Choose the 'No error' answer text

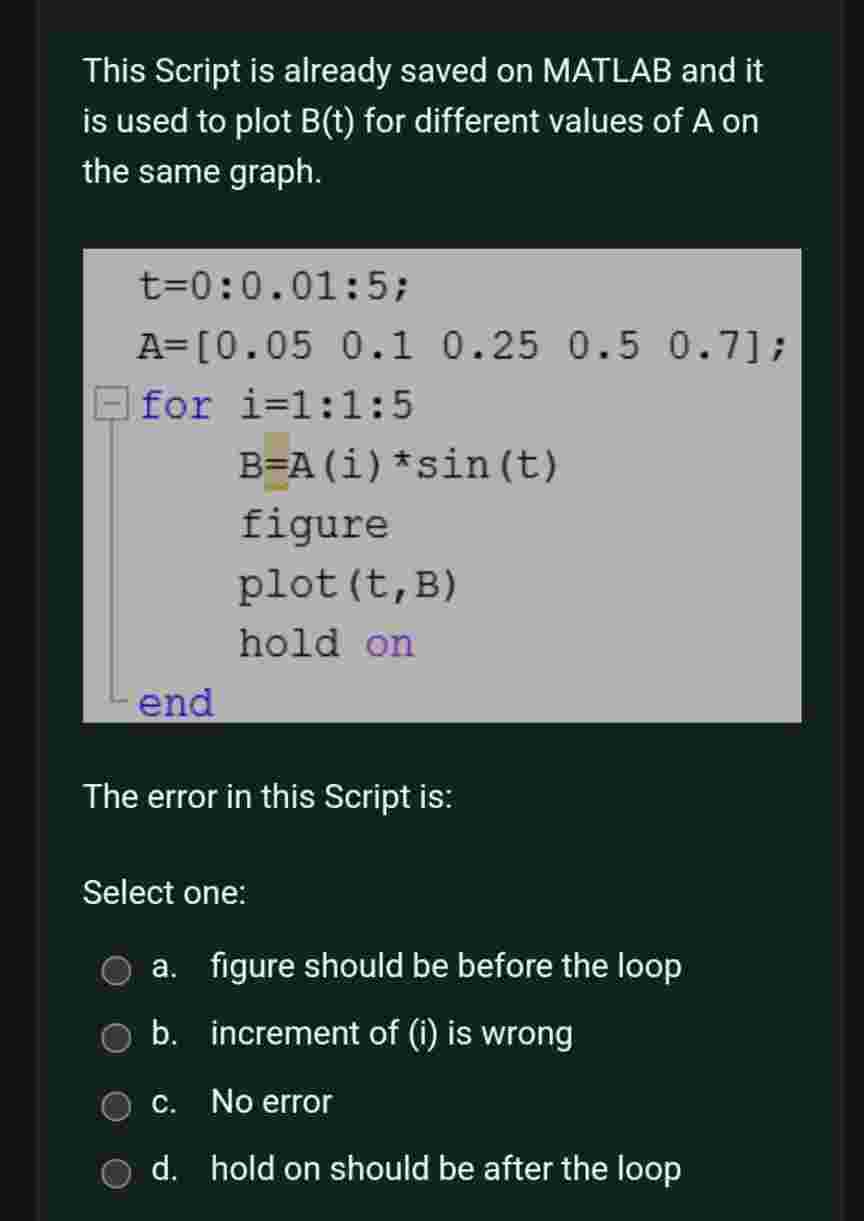(x=270, y=1103)
